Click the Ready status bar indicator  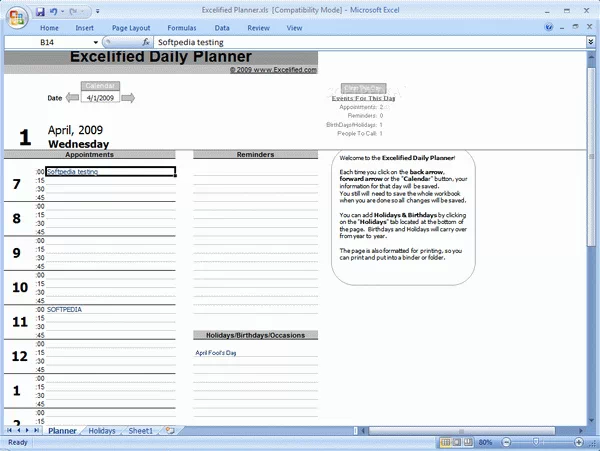pyautogui.click(x=18, y=443)
